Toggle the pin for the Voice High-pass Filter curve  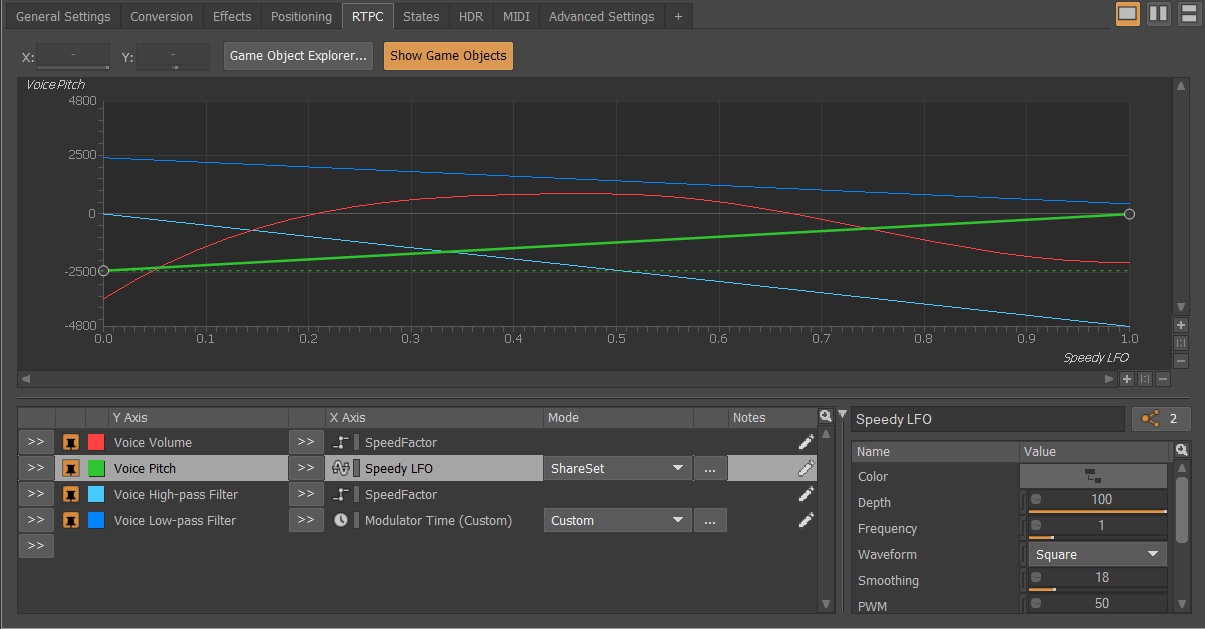[x=71, y=494]
